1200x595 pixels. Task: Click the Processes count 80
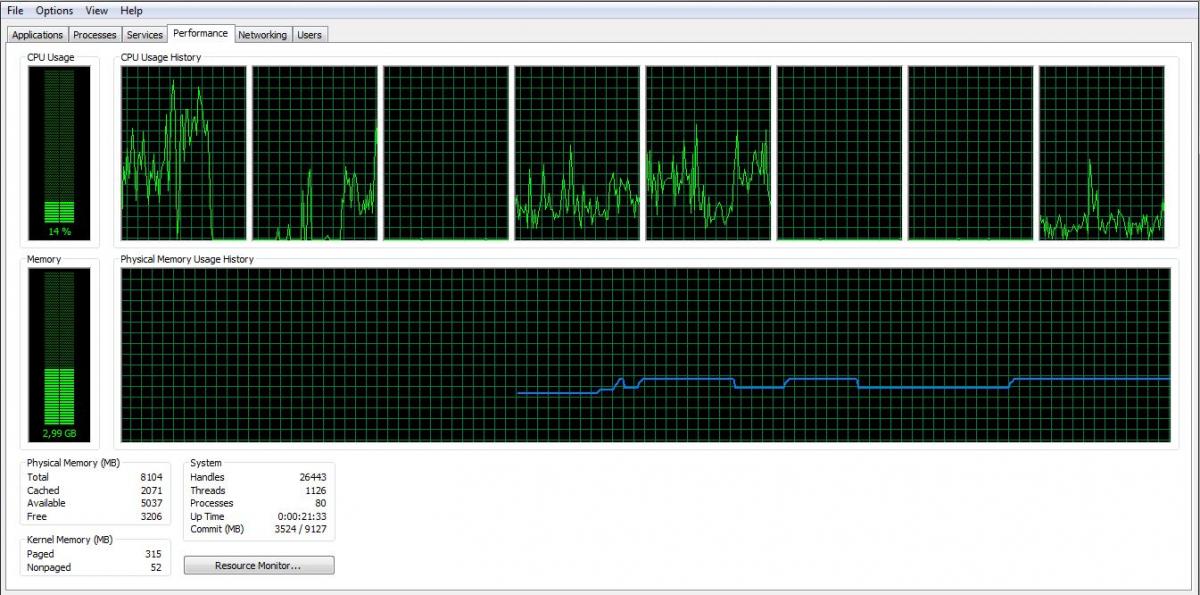pos(321,504)
